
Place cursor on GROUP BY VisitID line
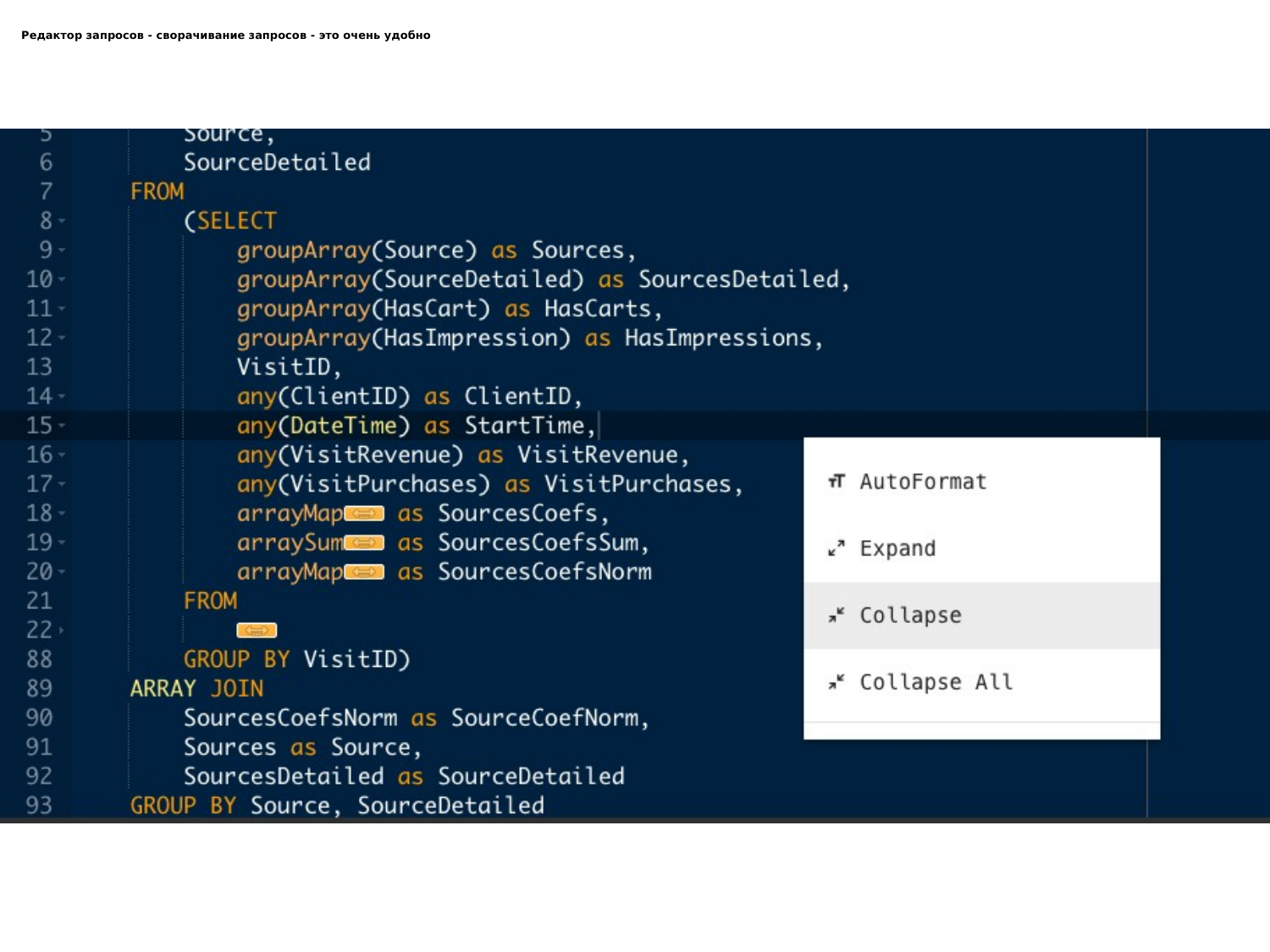296,660
